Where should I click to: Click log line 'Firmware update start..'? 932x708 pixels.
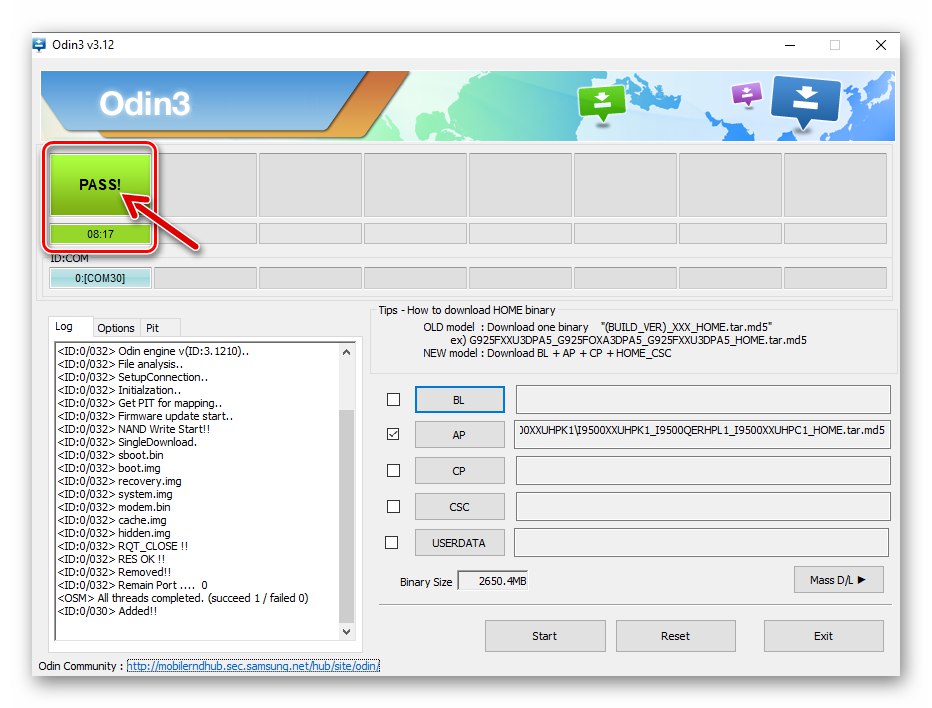pyautogui.click(x=146, y=416)
